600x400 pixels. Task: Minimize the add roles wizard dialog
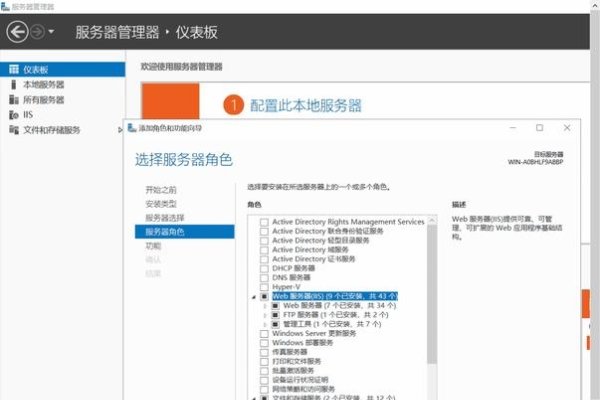pos(513,127)
